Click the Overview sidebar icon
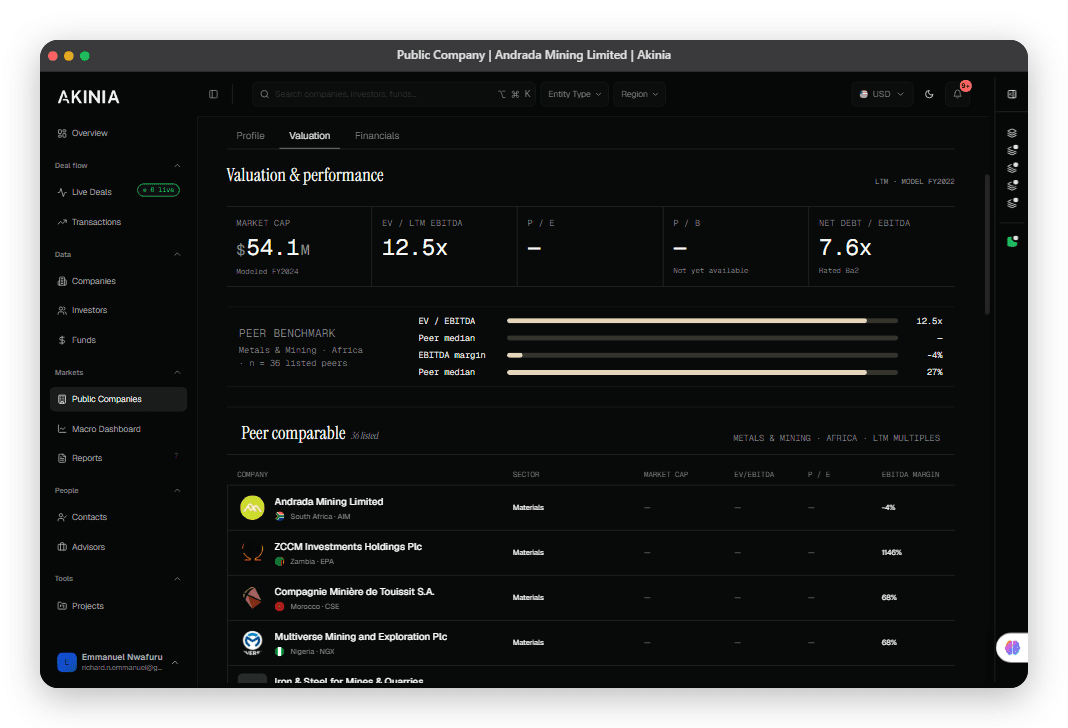The image size is (1068, 728). [x=62, y=133]
